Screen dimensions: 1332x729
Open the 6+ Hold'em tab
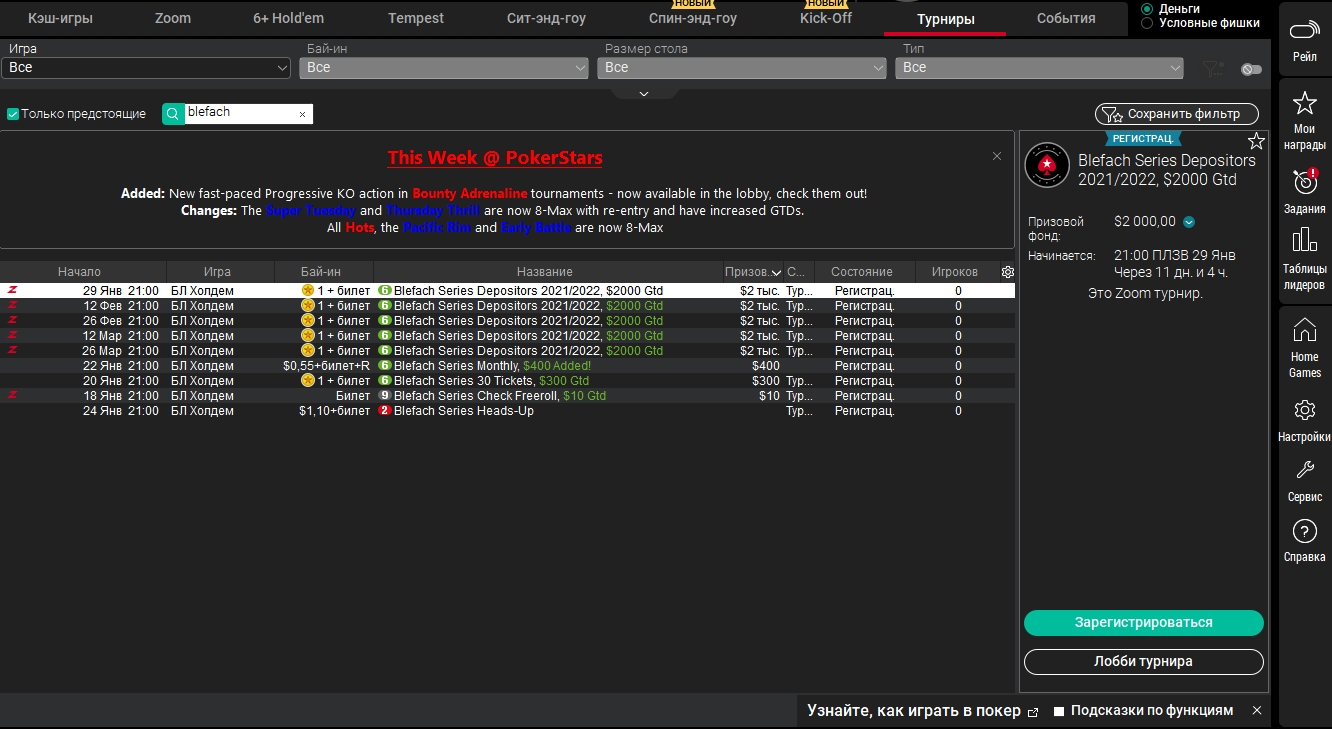(288, 18)
